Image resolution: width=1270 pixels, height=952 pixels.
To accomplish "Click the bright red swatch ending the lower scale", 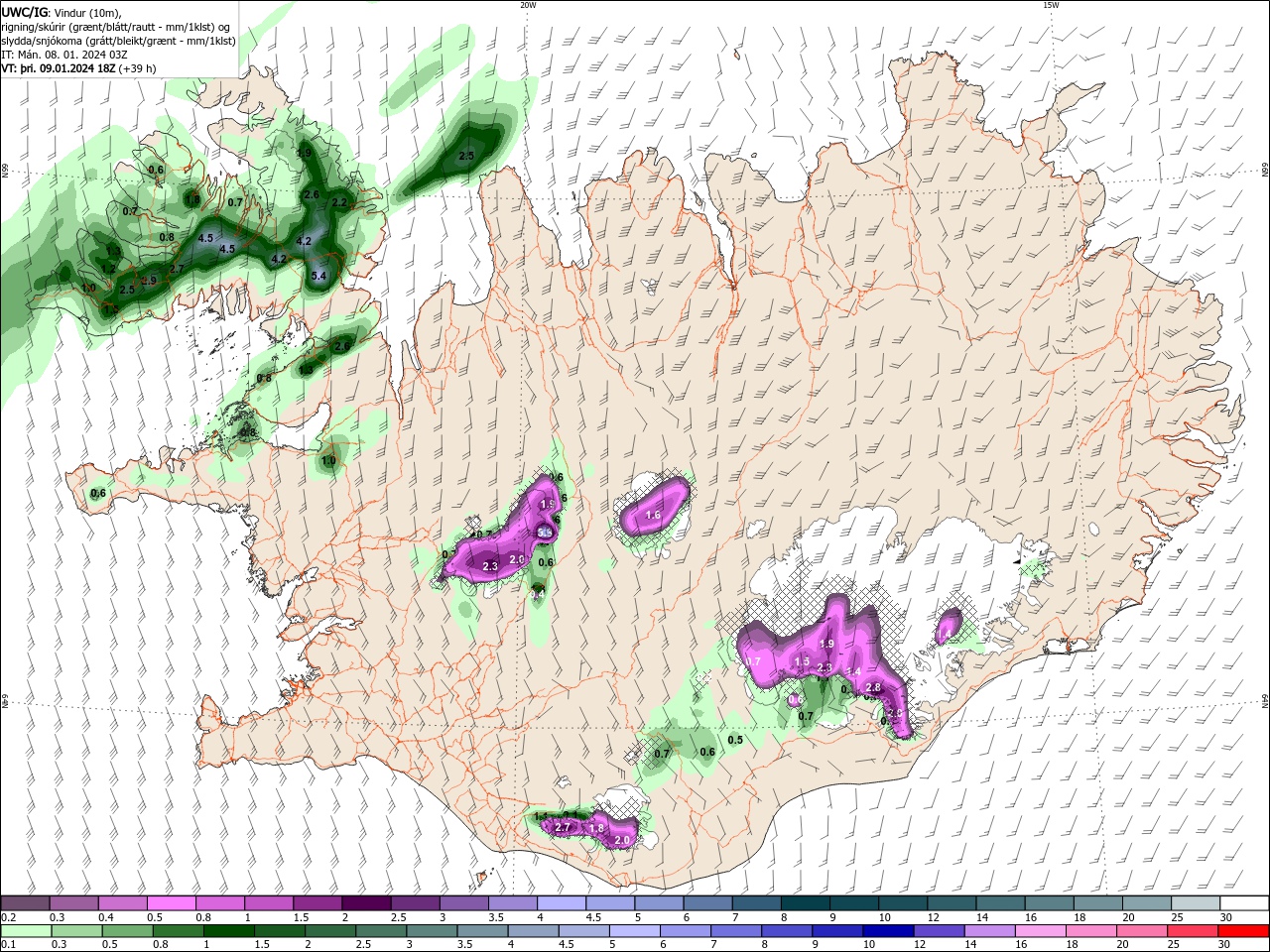I will [1244, 931].
